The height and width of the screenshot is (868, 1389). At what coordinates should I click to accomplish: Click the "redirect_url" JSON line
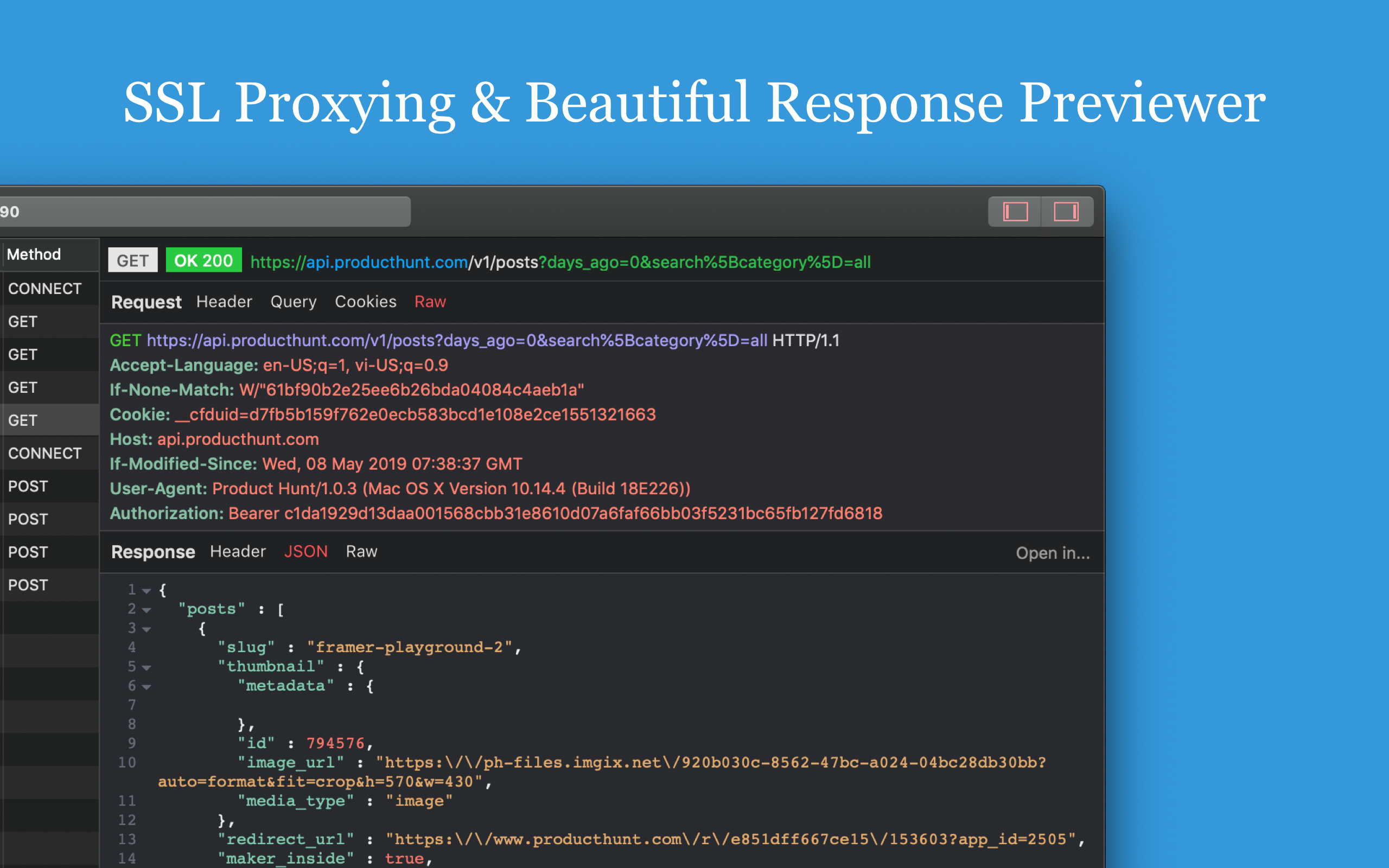coord(652,840)
